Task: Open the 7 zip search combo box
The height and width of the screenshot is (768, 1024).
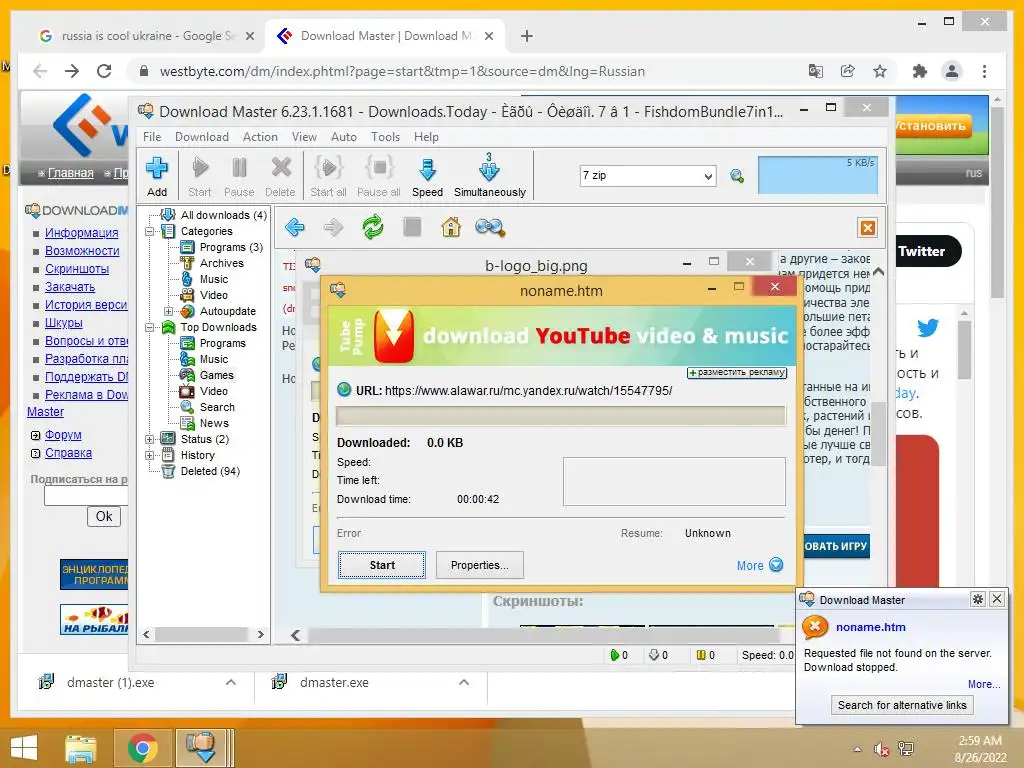Action: (648, 176)
